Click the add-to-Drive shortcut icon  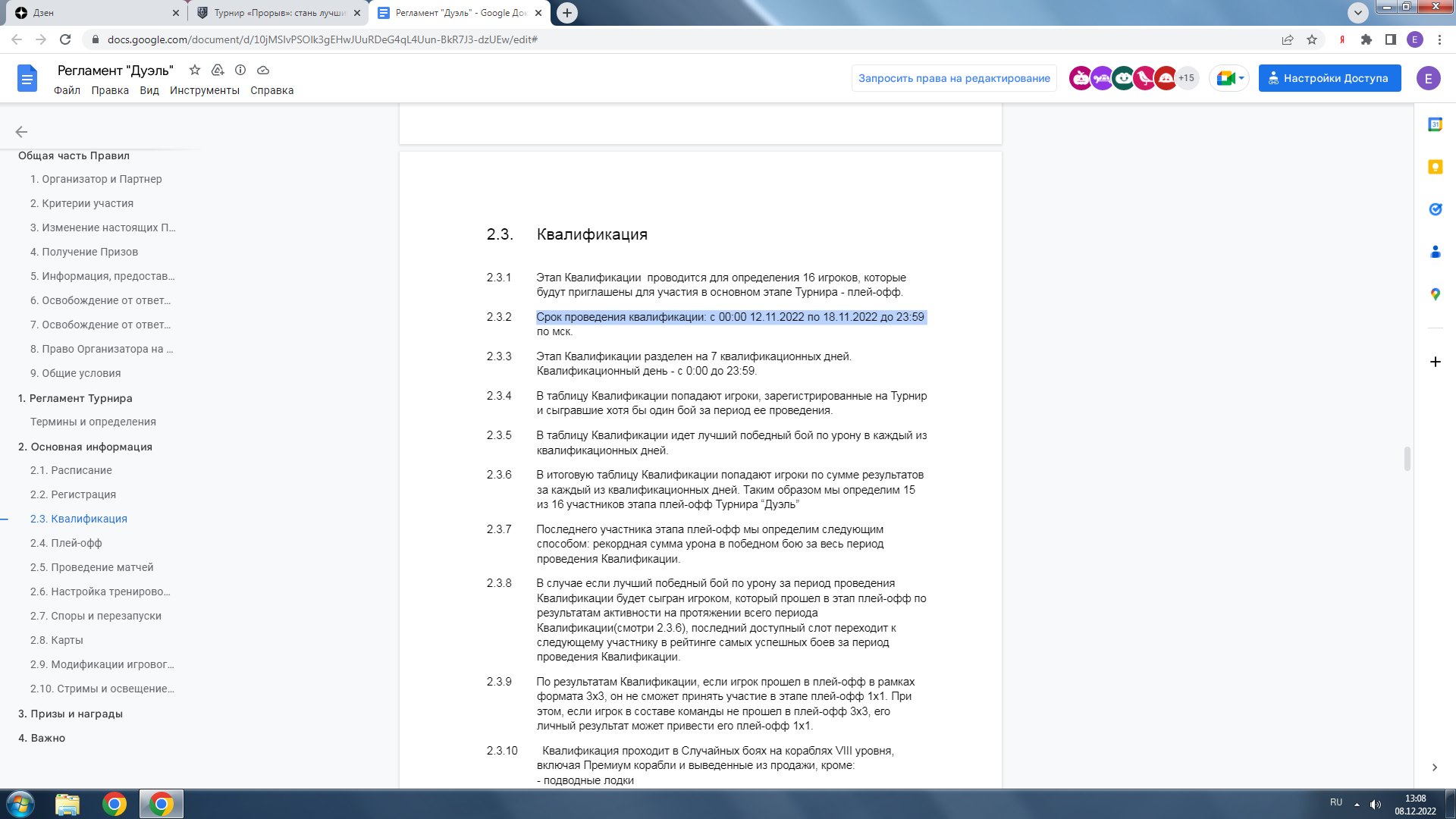click(x=218, y=70)
